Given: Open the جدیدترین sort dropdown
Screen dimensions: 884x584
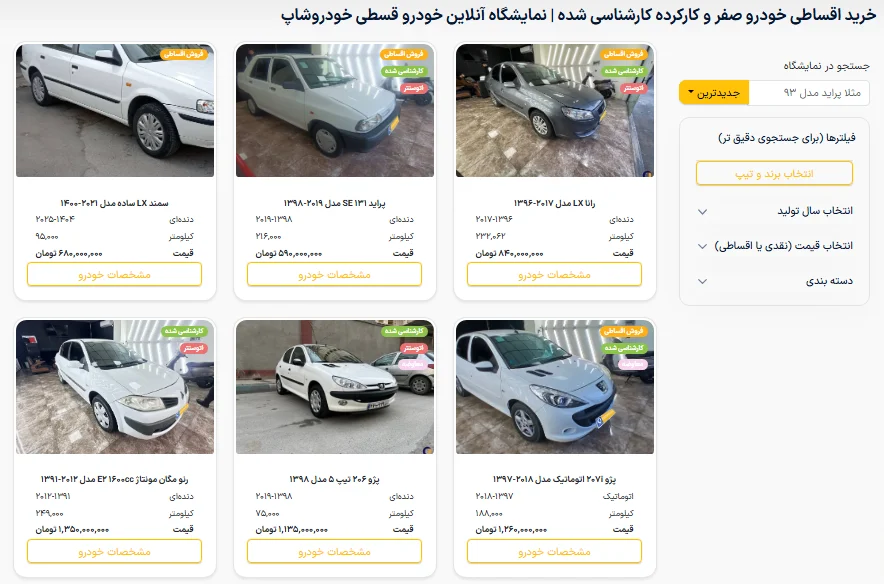Looking at the screenshot, I should (714, 92).
